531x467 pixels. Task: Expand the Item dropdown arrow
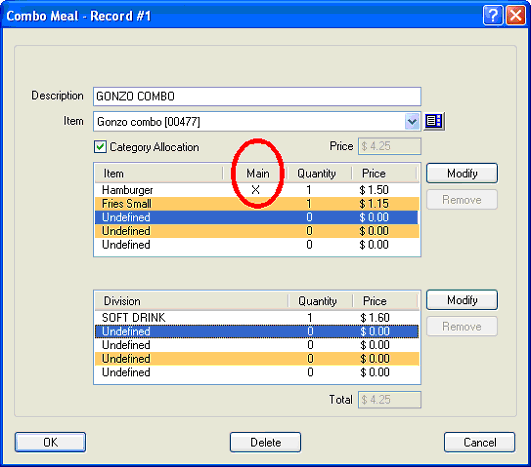(412, 121)
